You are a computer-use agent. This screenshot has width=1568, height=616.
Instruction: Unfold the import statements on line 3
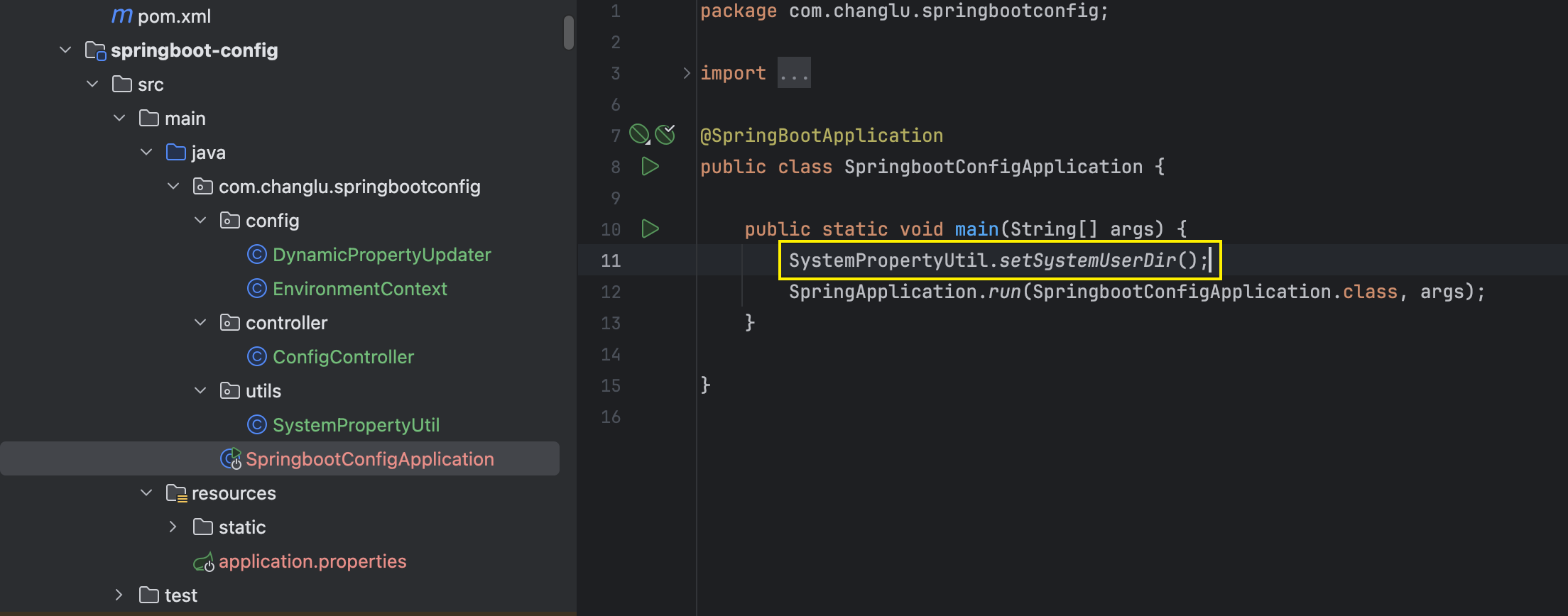(686, 73)
